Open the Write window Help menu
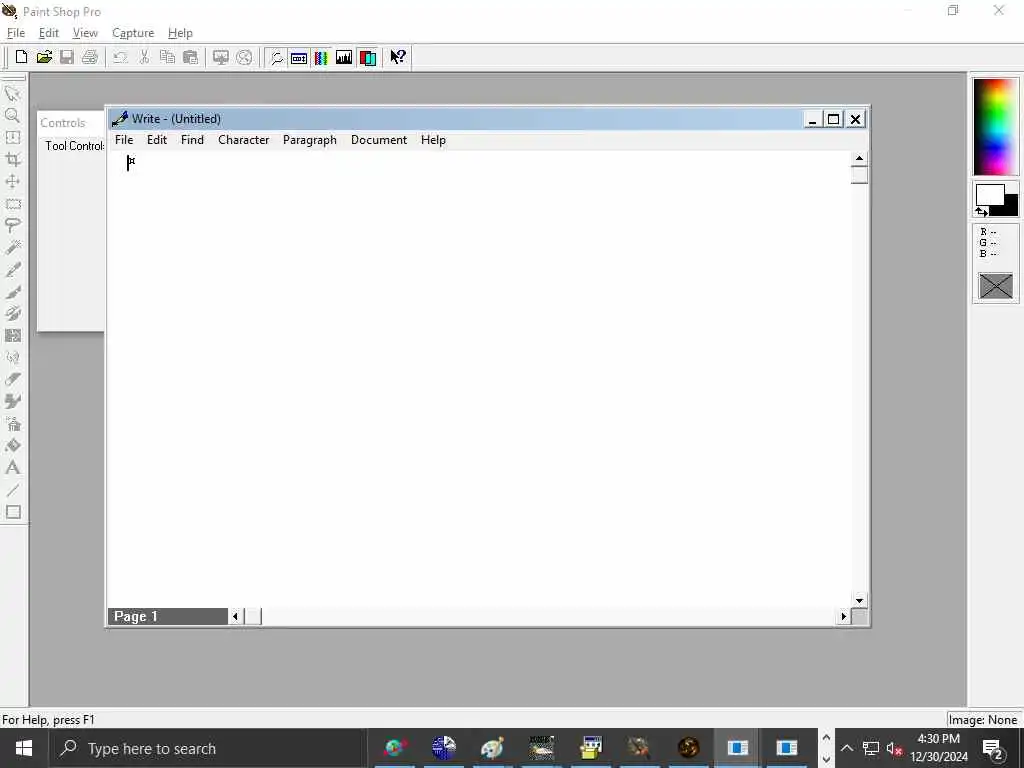1024x768 pixels. [433, 140]
